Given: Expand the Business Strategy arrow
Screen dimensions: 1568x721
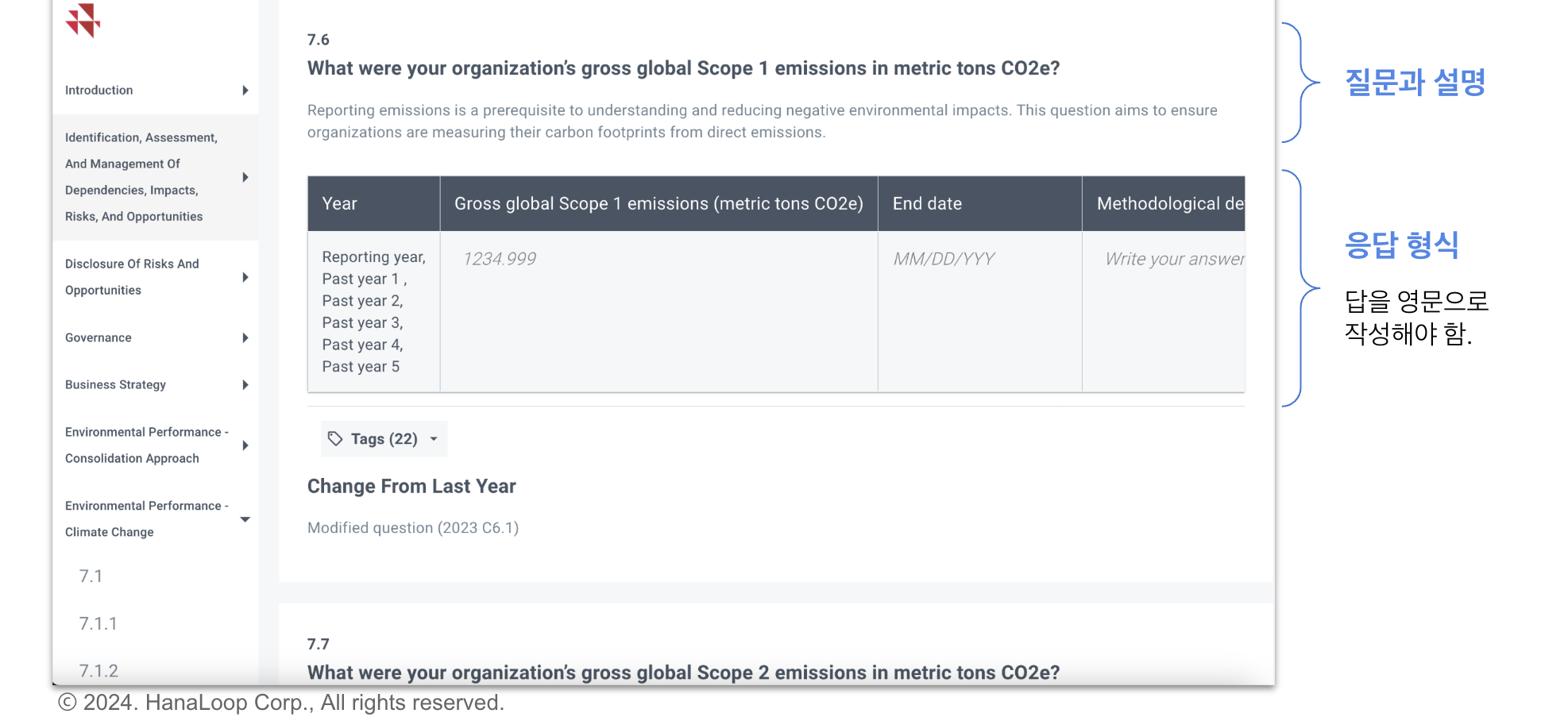Looking at the screenshot, I should click(245, 385).
